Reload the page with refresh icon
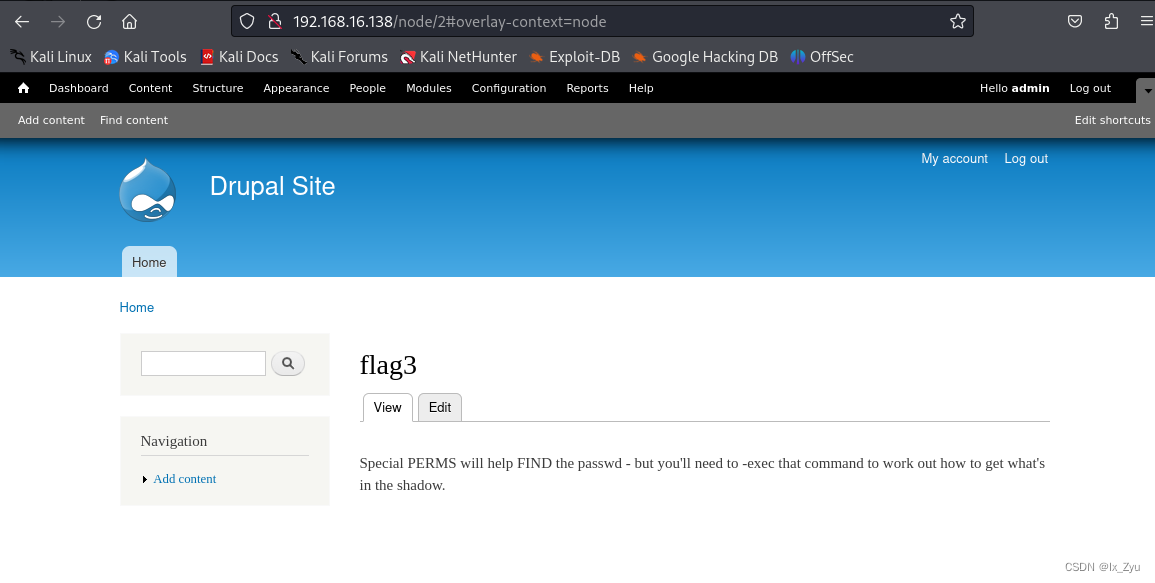Viewport: 1155px width, 583px height. pyautogui.click(x=94, y=21)
